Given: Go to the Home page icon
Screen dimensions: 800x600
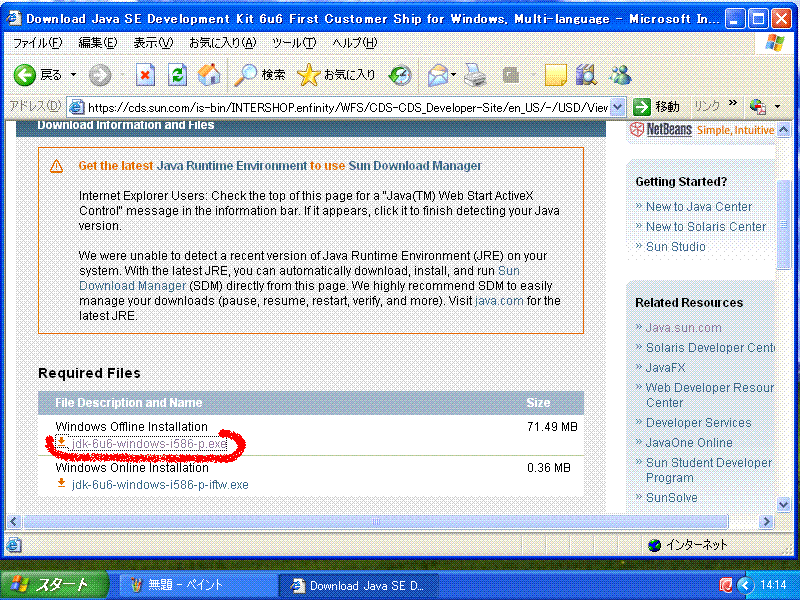Looking at the screenshot, I should (x=209, y=76).
